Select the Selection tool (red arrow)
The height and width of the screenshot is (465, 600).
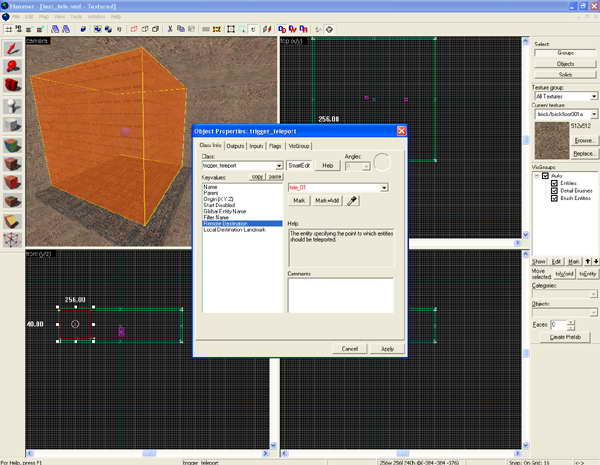[12, 47]
